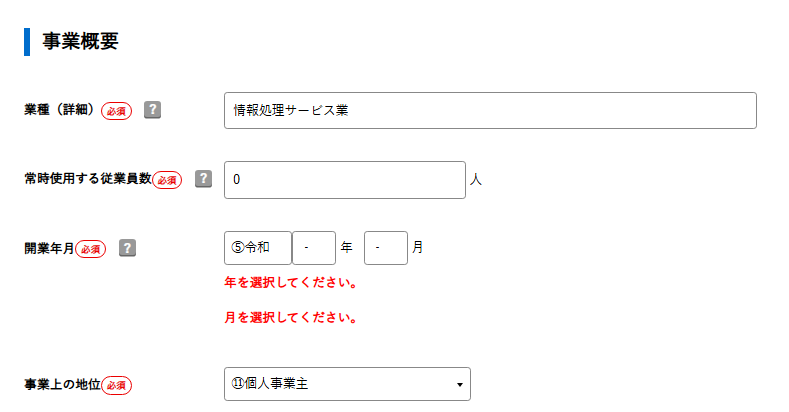Focus the 業種 field containing 情報処理サービス業

pyautogui.click(x=490, y=110)
